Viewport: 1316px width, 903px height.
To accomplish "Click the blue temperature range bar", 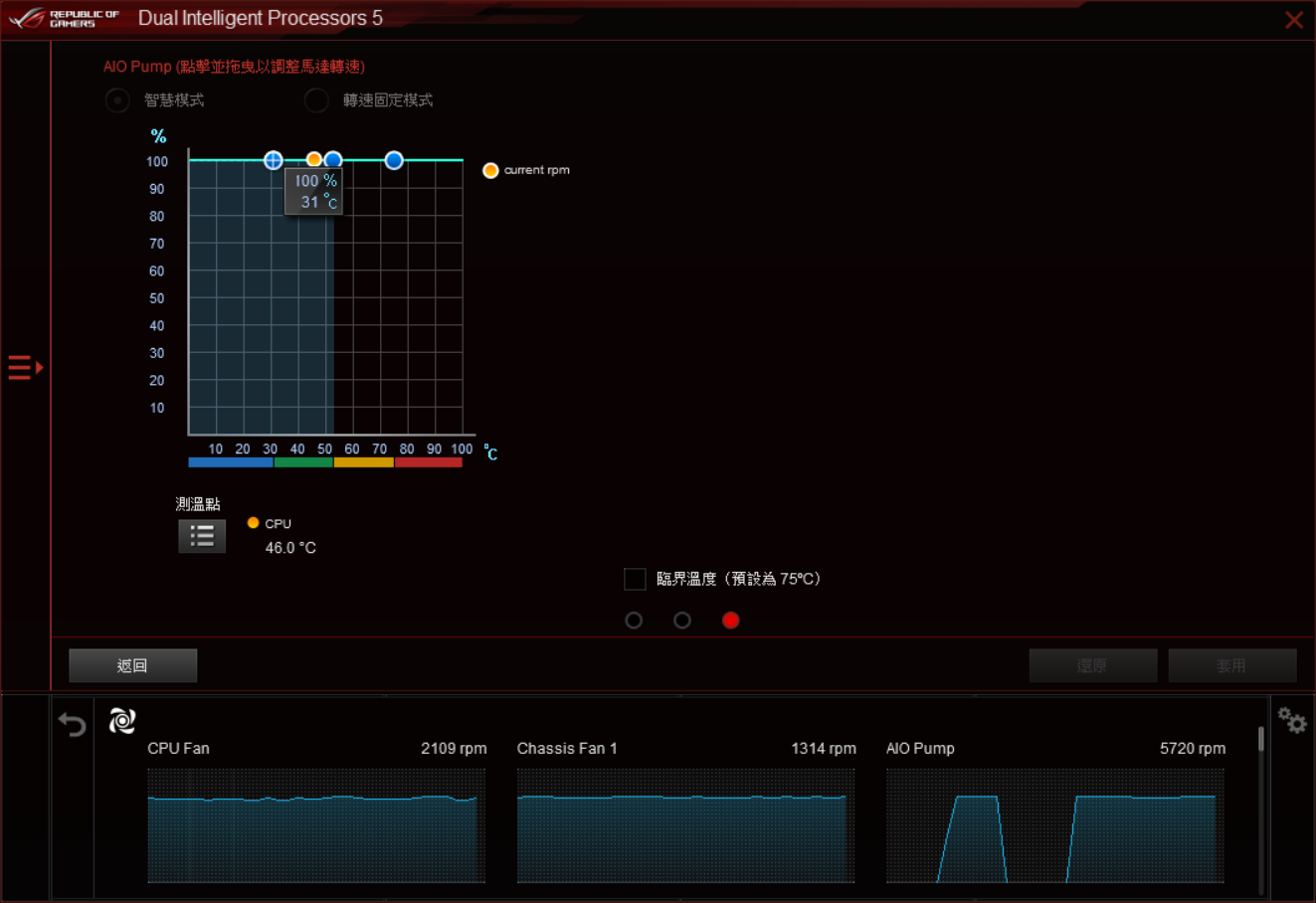I will click(231, 462).
